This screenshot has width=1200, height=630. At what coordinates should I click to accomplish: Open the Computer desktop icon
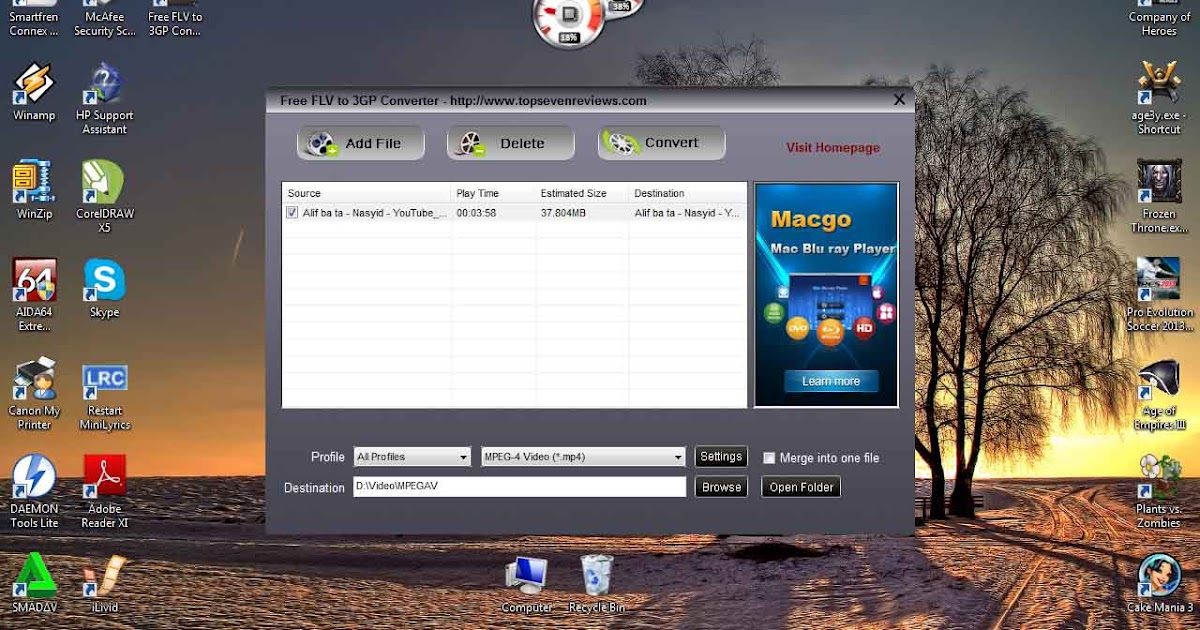pyautogui.click(x=526, y=583)
